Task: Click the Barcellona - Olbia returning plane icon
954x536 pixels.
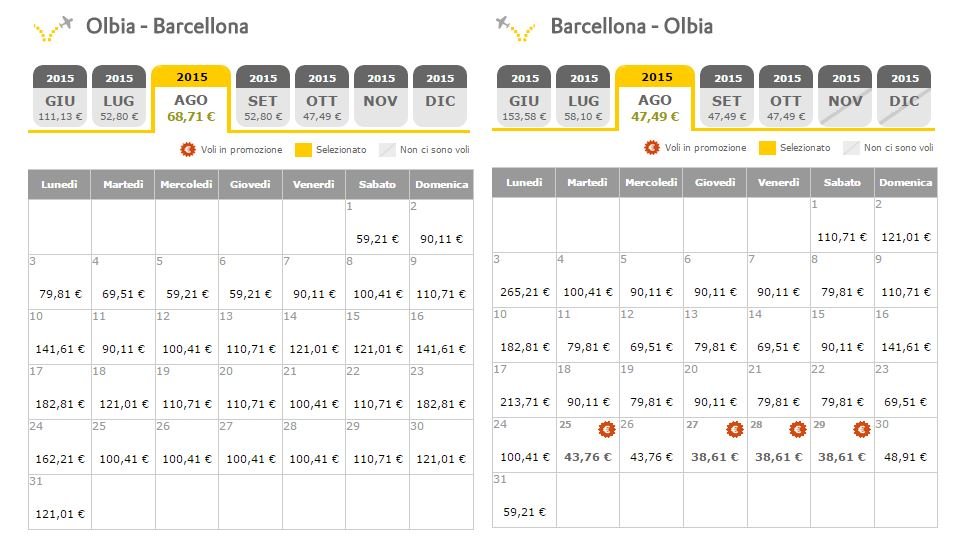Action: pyautogui.click(x=516, y=29)
